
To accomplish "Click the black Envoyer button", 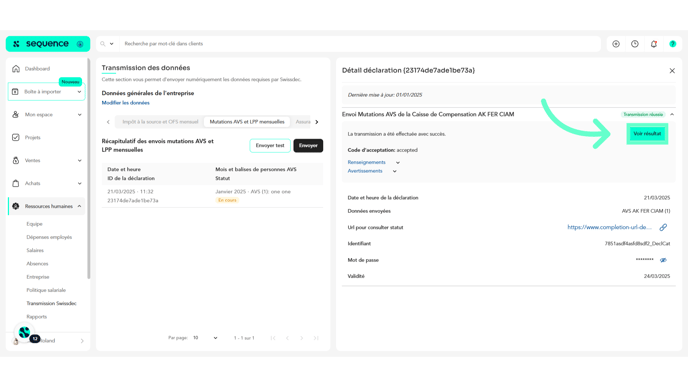I will click(x=308, y=146).
